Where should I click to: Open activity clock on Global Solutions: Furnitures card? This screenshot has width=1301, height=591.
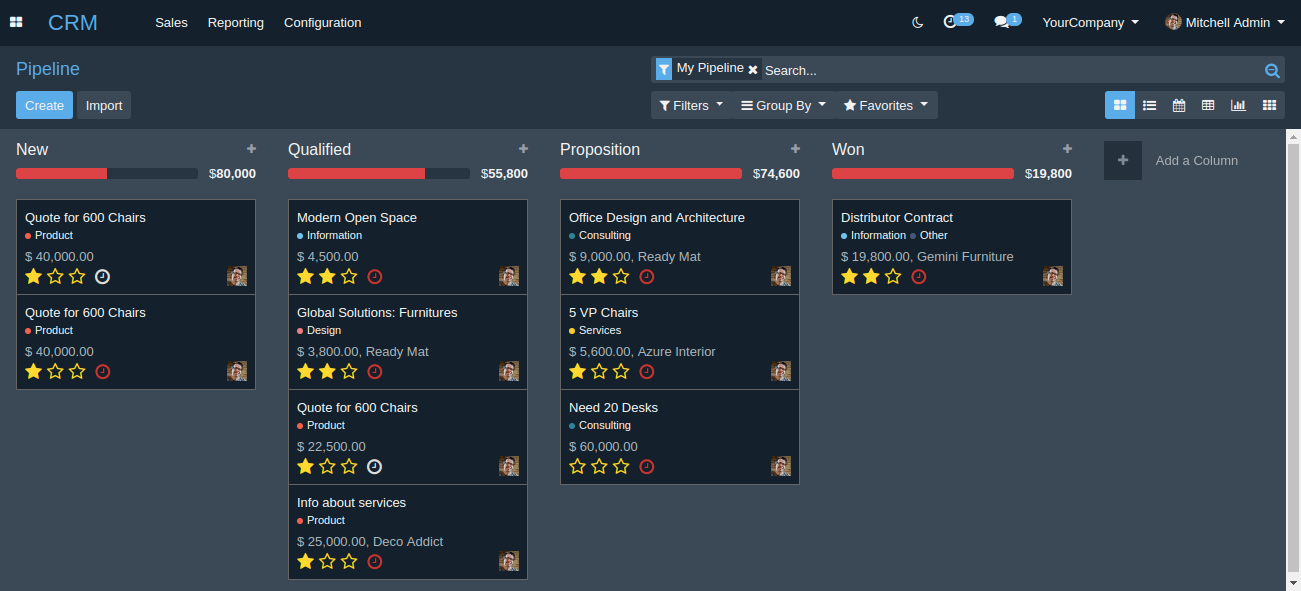click(x=375, y=372)
